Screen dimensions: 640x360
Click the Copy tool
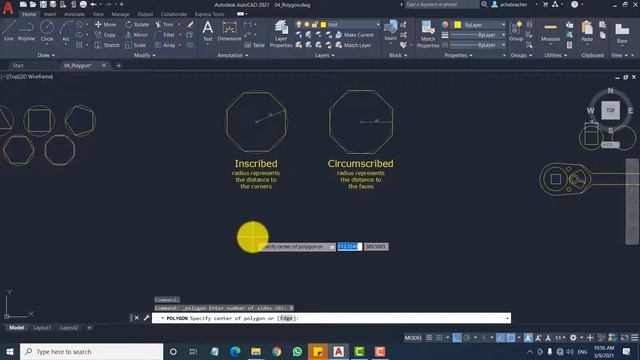(105, 35)
